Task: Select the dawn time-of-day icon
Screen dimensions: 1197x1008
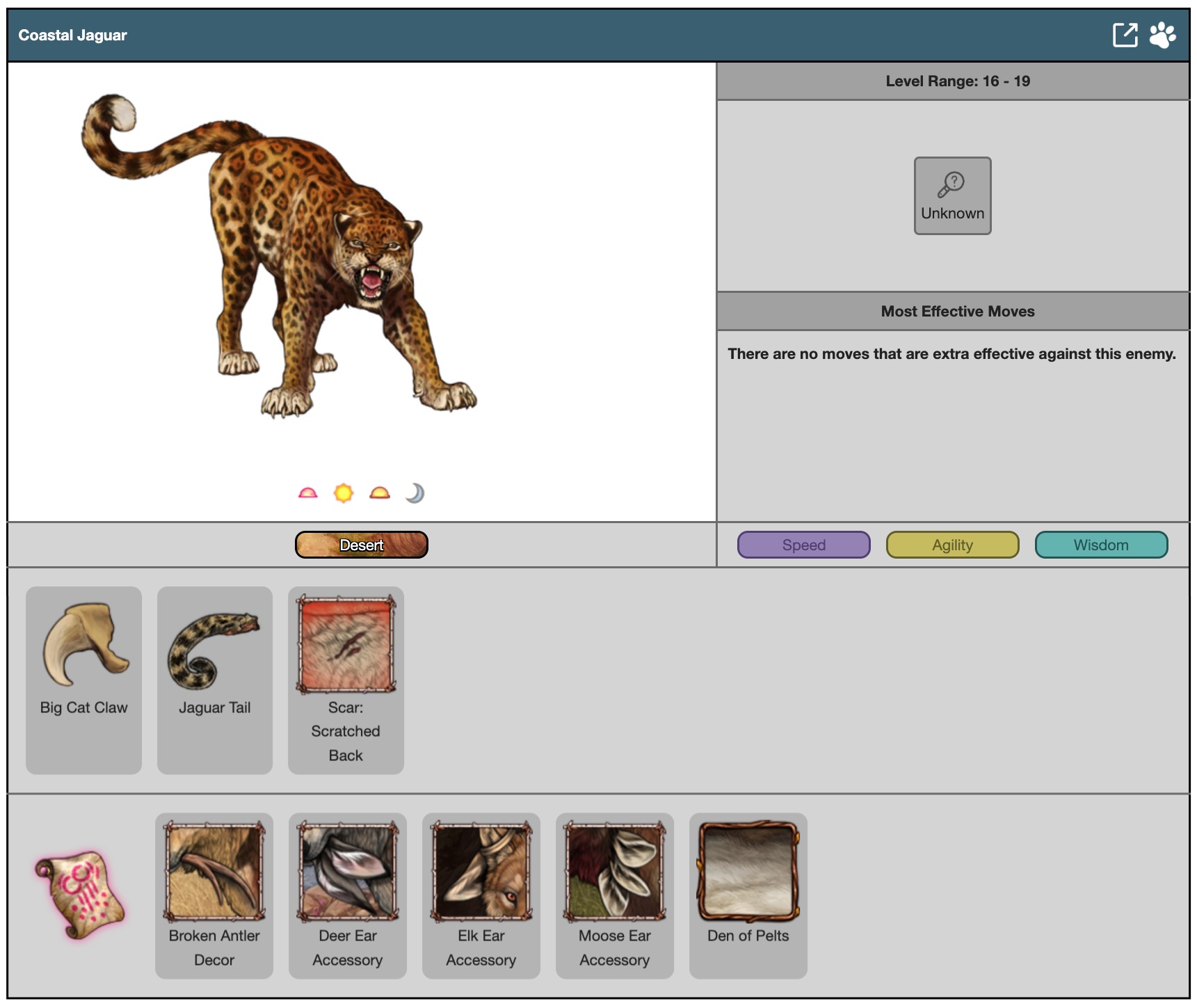Action: (307, 493)
